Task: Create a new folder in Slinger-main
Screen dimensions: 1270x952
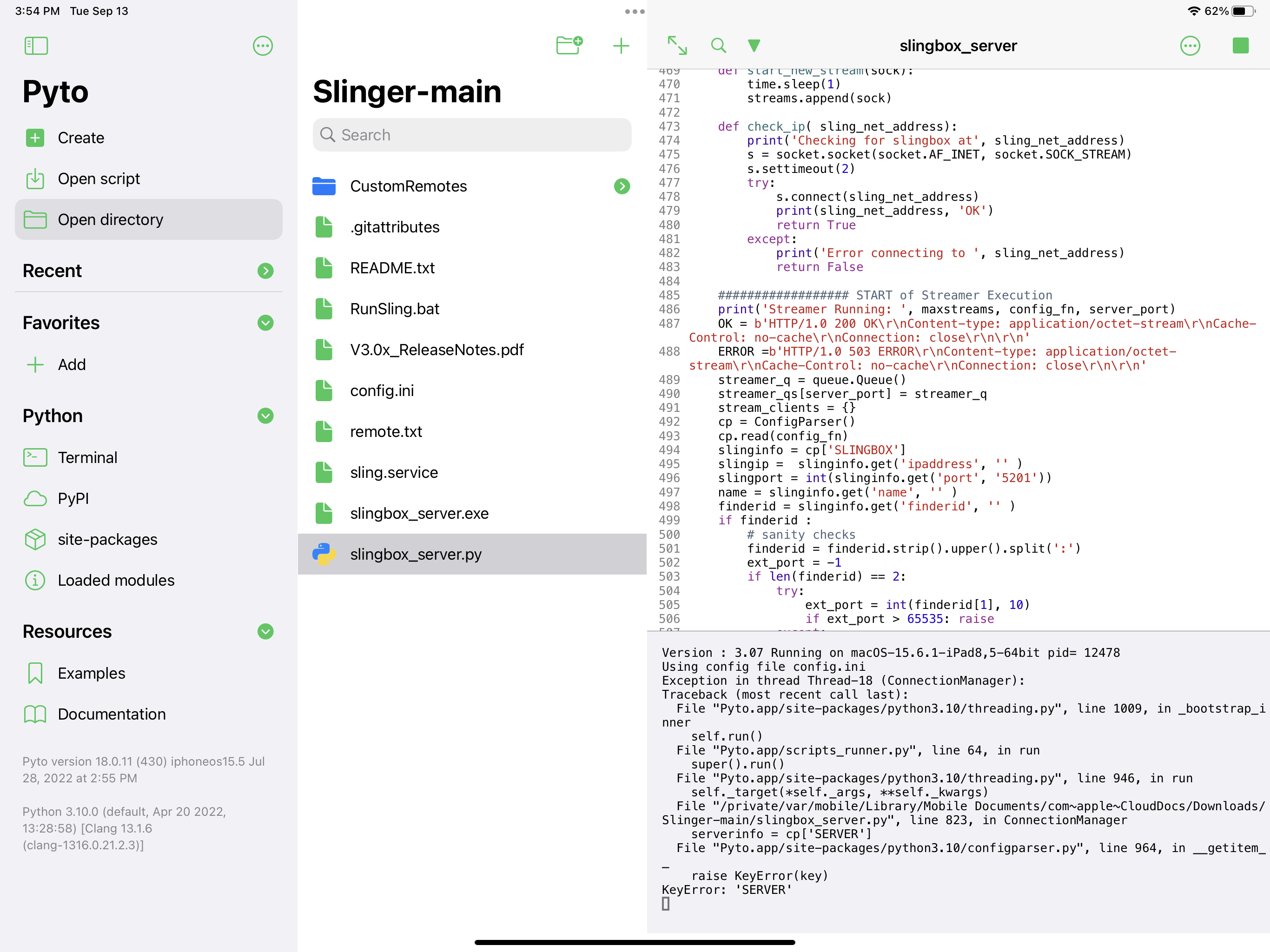Action: 569,46
